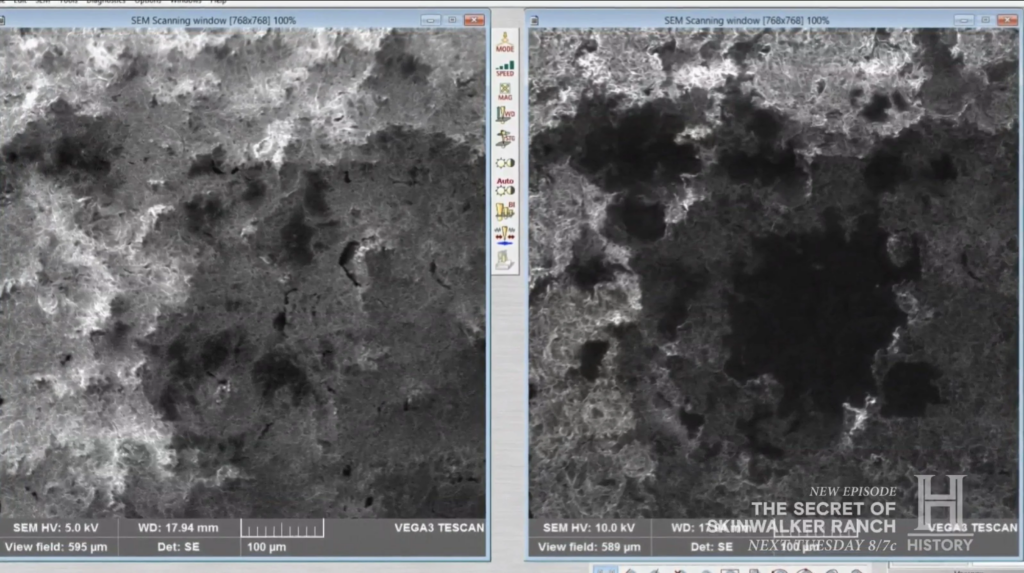Open the scan SPEED control

[505, 68]
